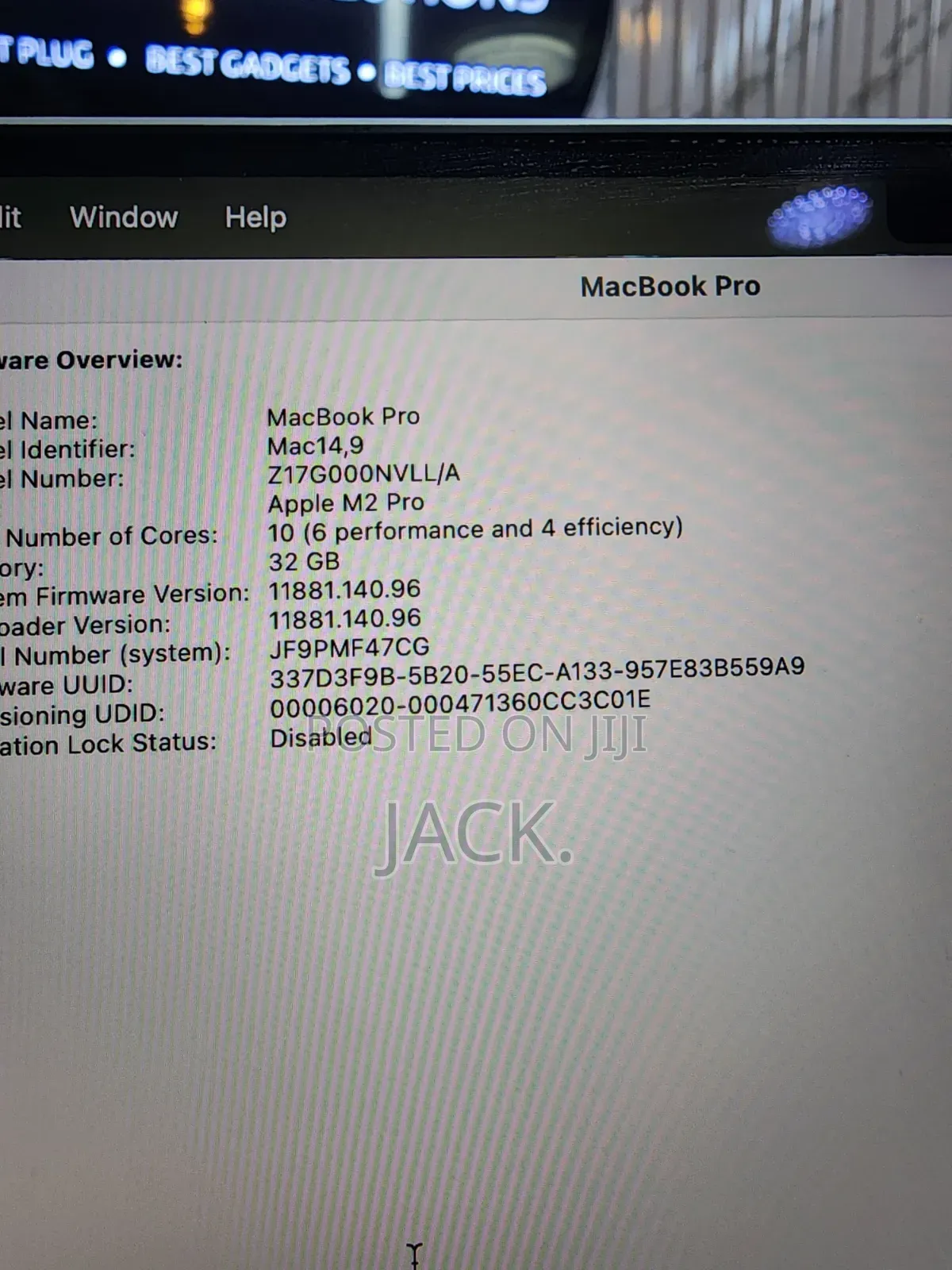Select the core count value 10 (6 performance and 4 efficiency)
952x1270 pixels.
[475, 529]
